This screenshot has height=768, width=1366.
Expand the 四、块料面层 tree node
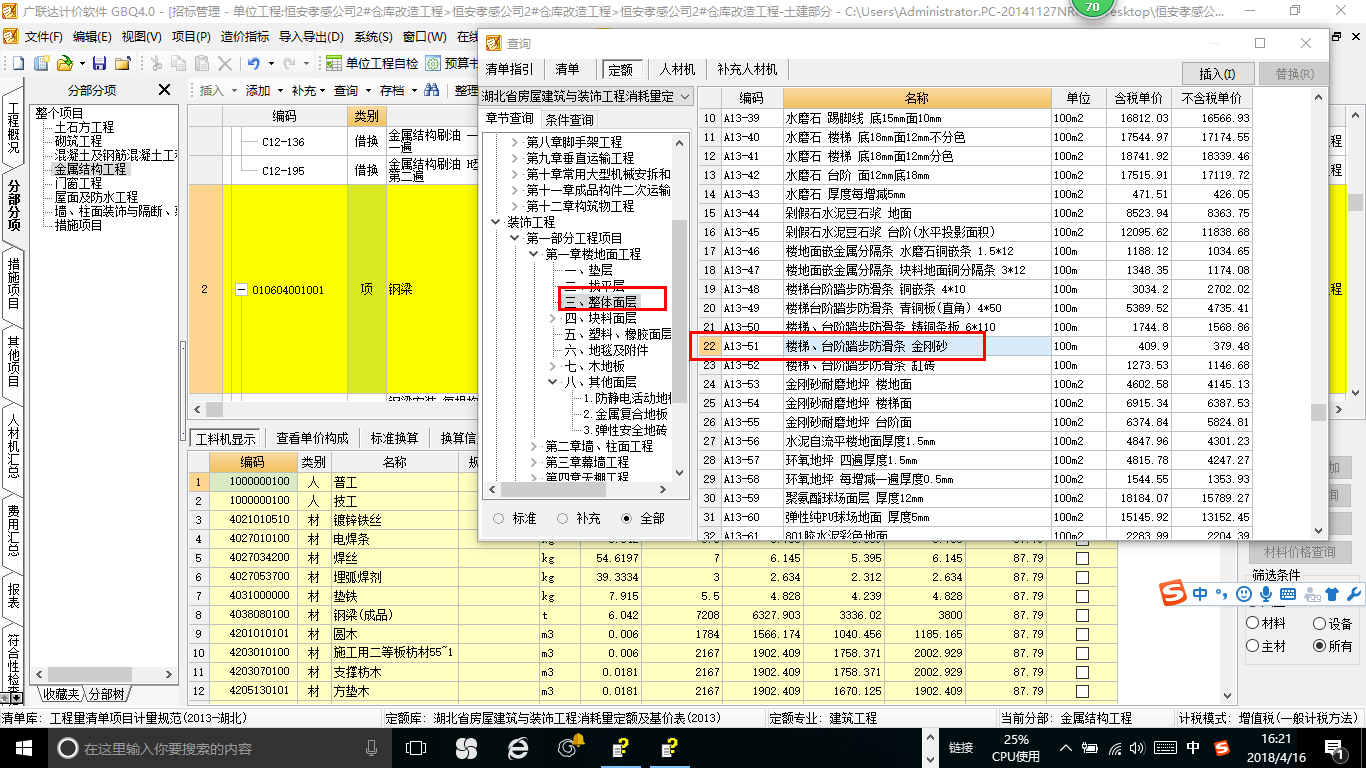[553, 318]
